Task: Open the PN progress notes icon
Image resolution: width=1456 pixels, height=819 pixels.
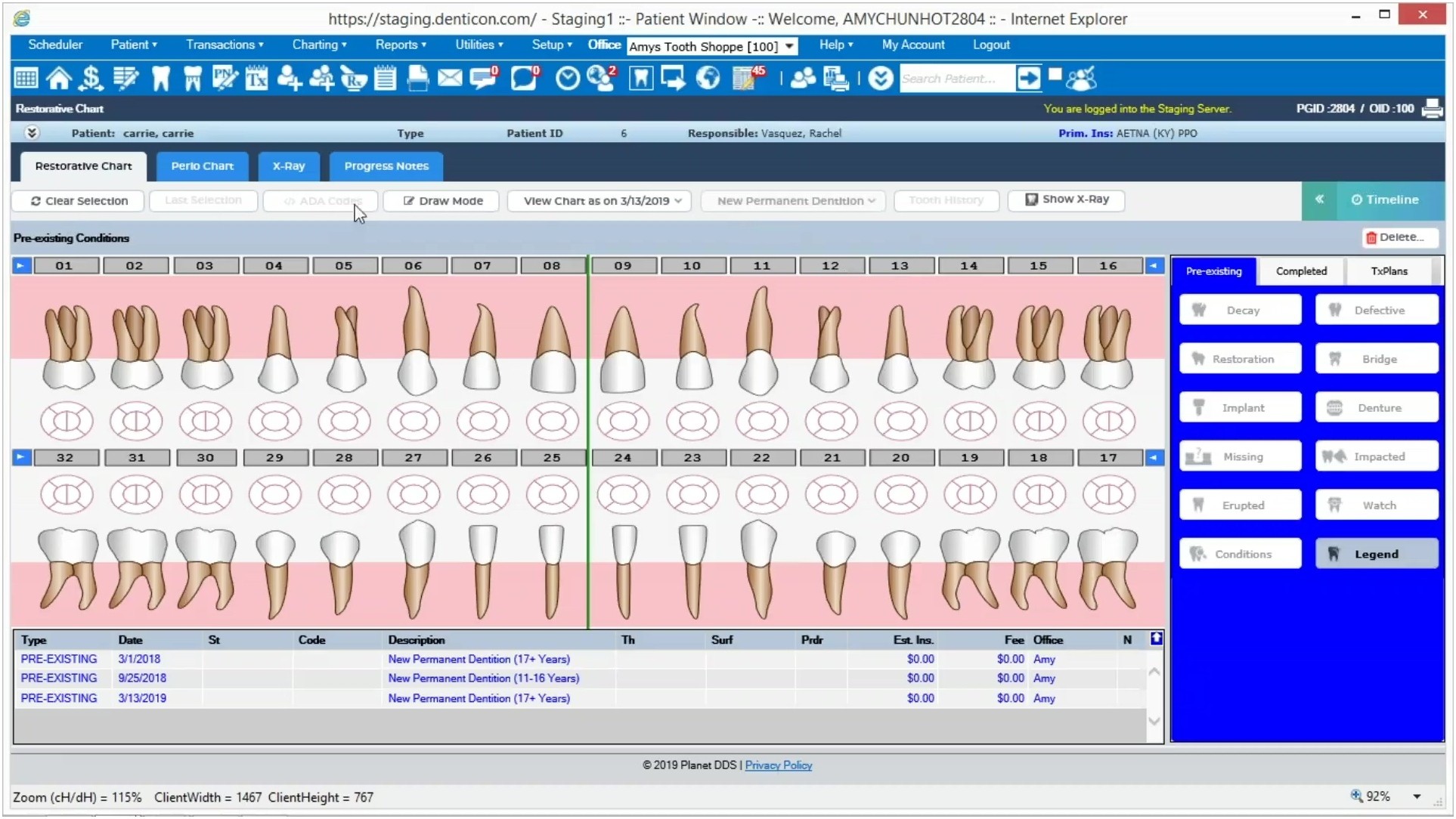Action: 225,78
